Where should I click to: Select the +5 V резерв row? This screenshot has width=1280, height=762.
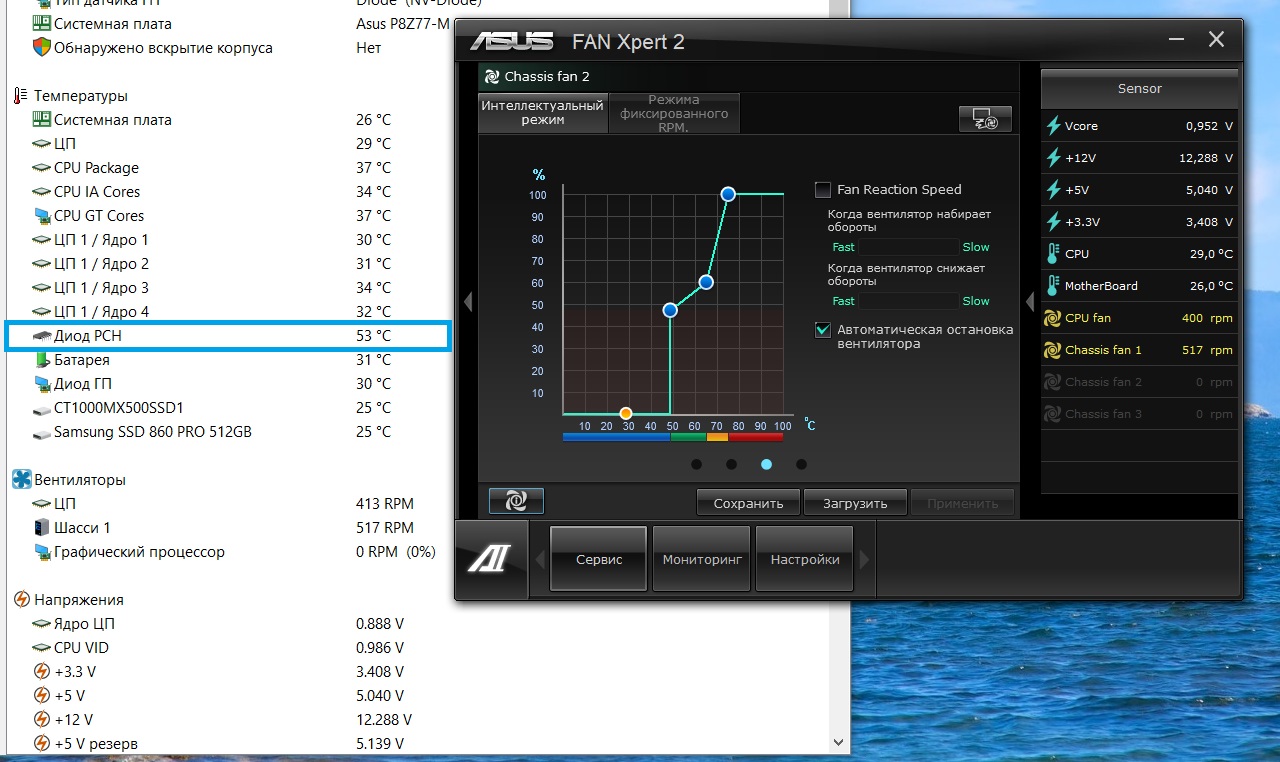pos(228,744)
